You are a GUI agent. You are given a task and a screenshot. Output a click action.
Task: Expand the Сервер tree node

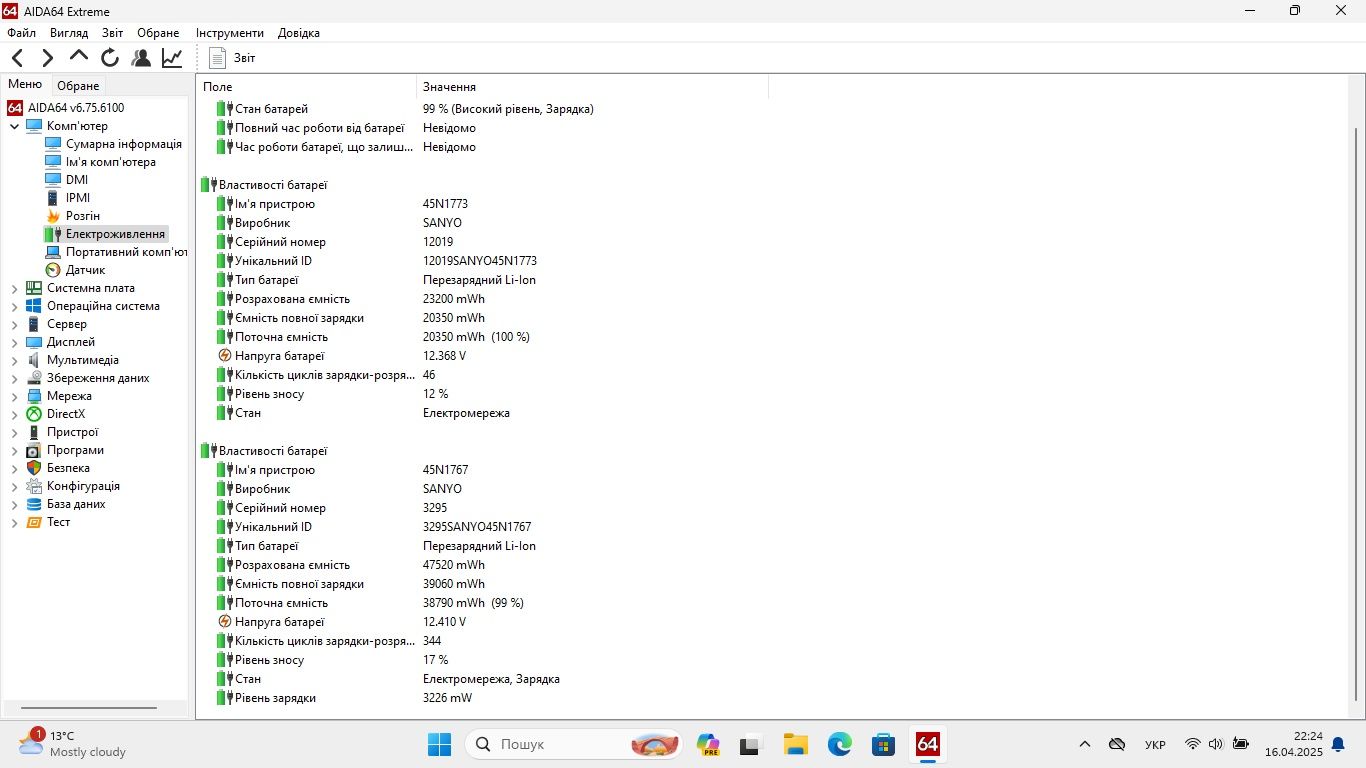14,324
